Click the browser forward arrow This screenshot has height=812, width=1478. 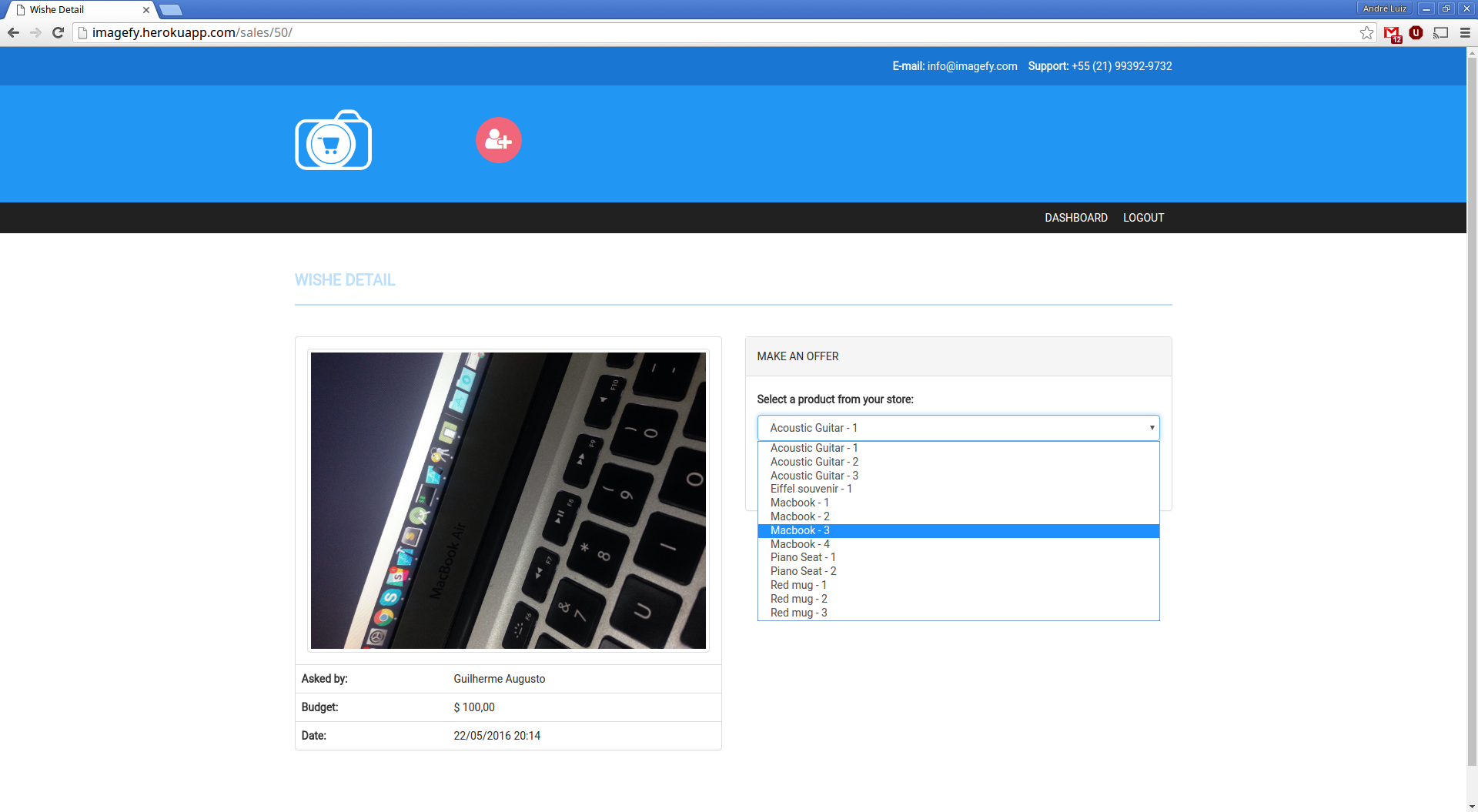coord(35,32)
